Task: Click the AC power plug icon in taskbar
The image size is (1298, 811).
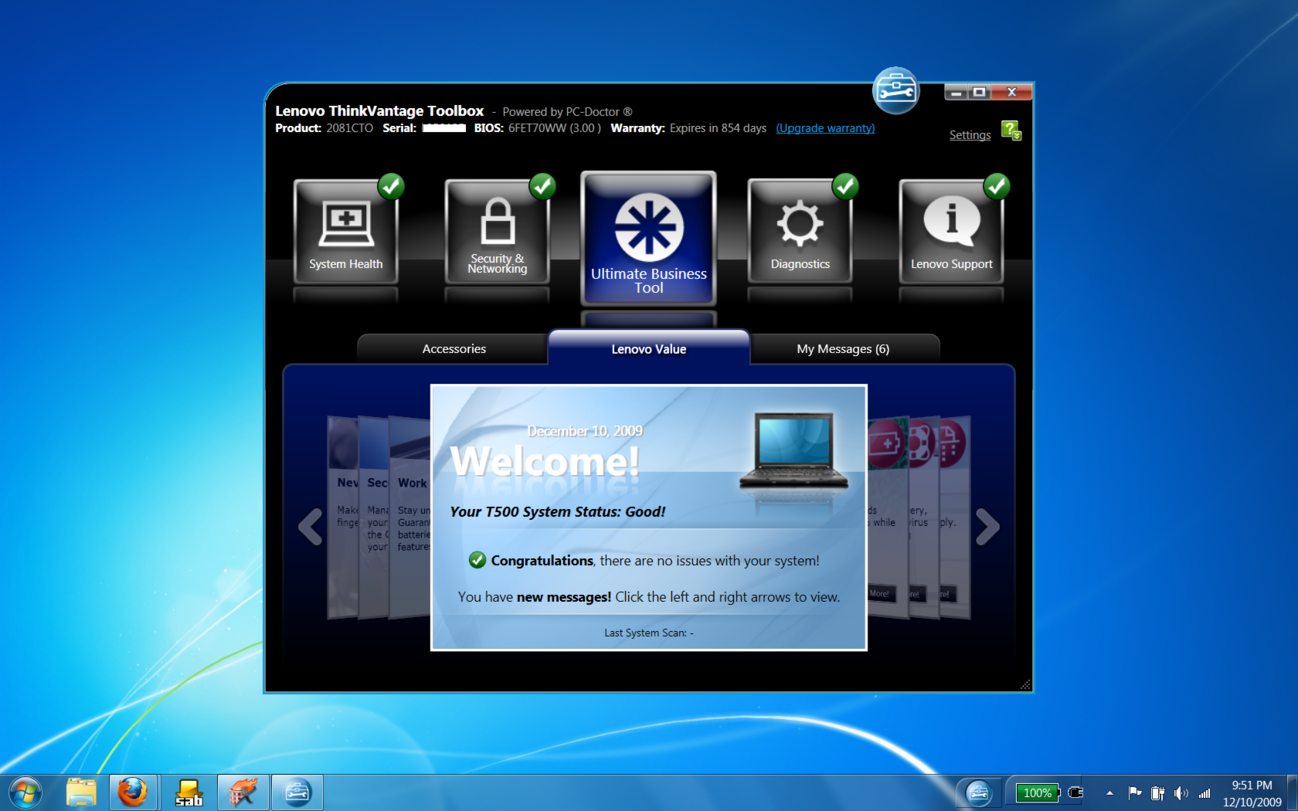Action: [x=1076, y=793]
